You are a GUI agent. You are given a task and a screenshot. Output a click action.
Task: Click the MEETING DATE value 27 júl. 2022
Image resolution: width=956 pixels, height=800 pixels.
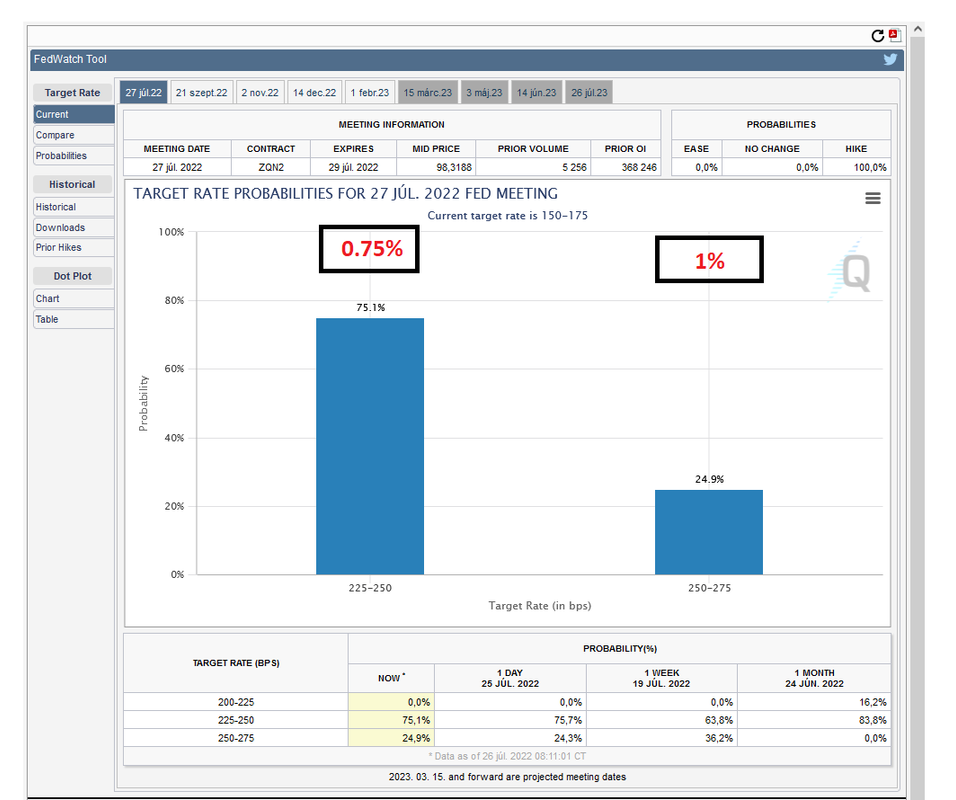pyautogui.click(x=177, y=167)
